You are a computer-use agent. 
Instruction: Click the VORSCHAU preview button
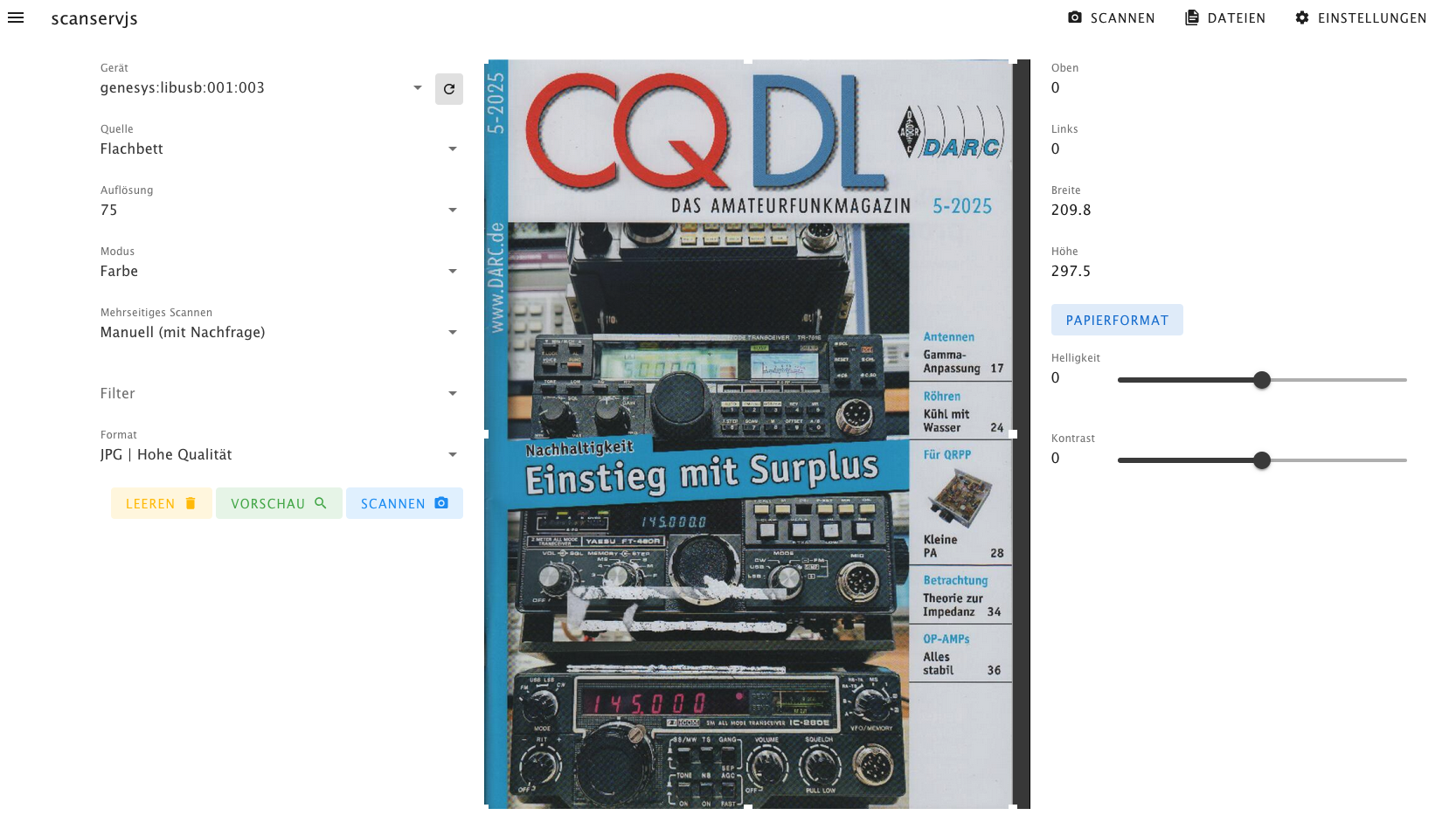point(279,503)
